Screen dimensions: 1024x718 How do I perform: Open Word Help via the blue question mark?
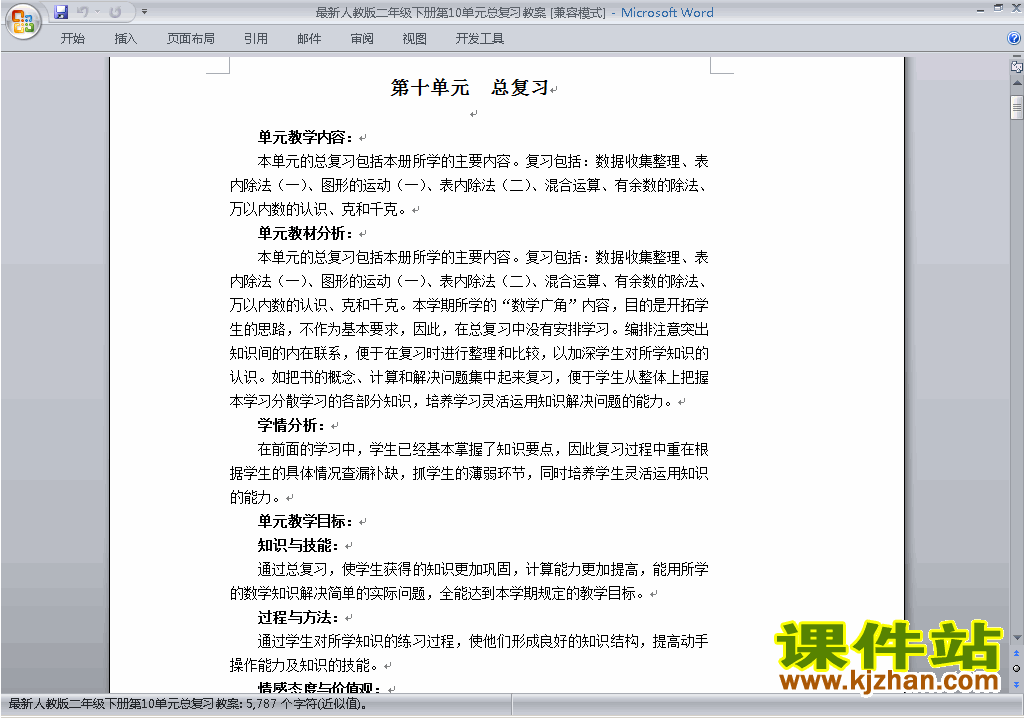(x=1014, y=39)
